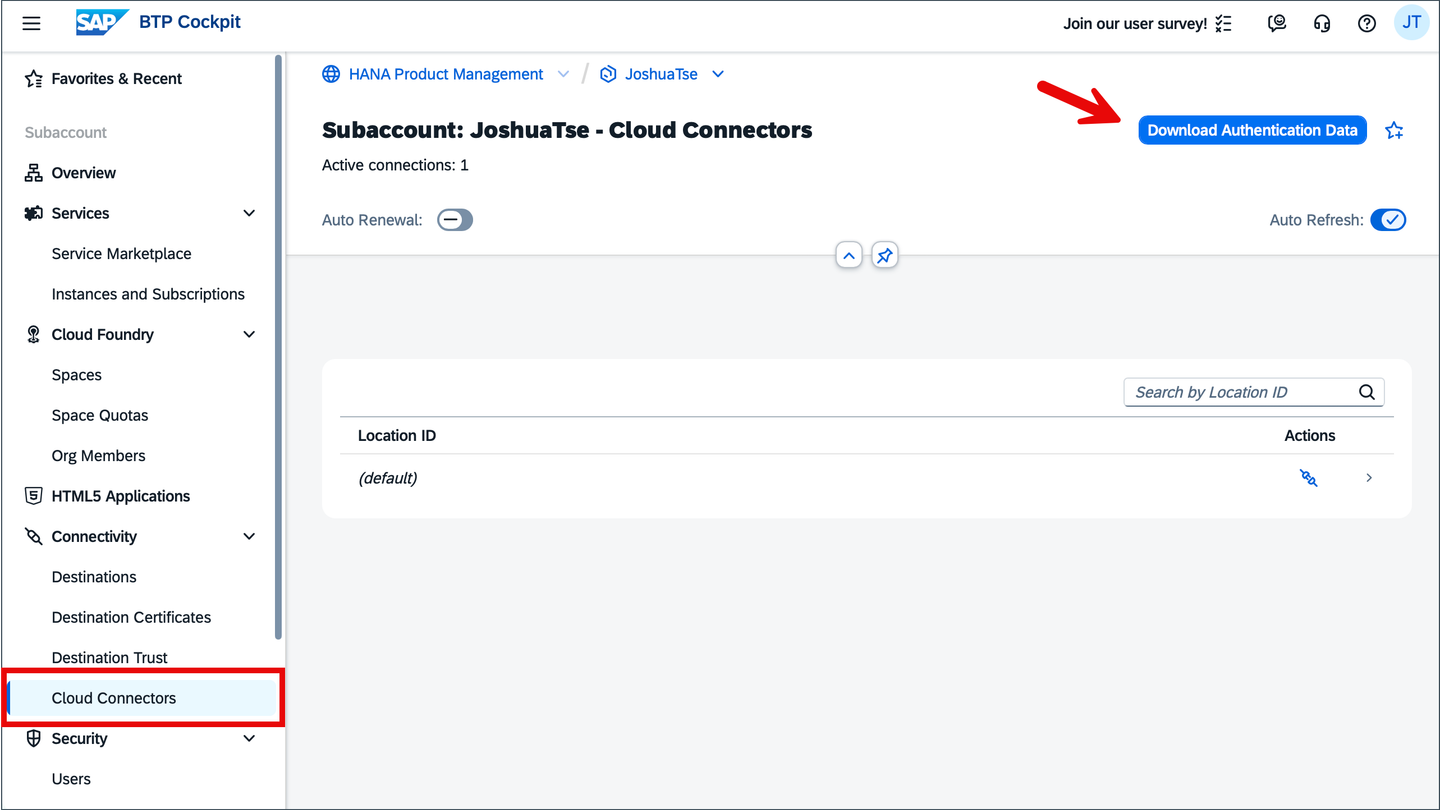Click the Active connections: 1 text

click(395, 165)
